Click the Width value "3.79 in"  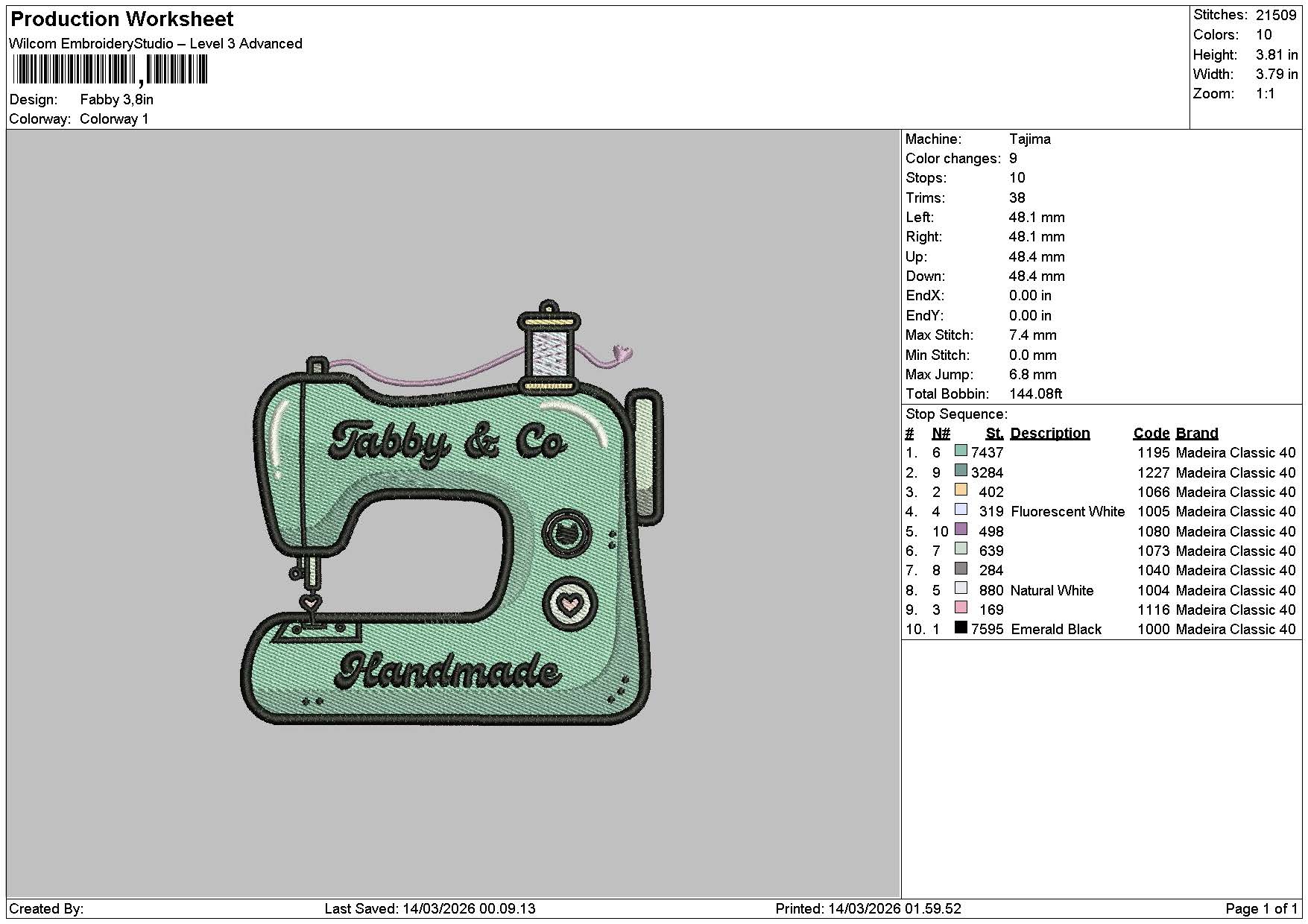click(1277, 74)
